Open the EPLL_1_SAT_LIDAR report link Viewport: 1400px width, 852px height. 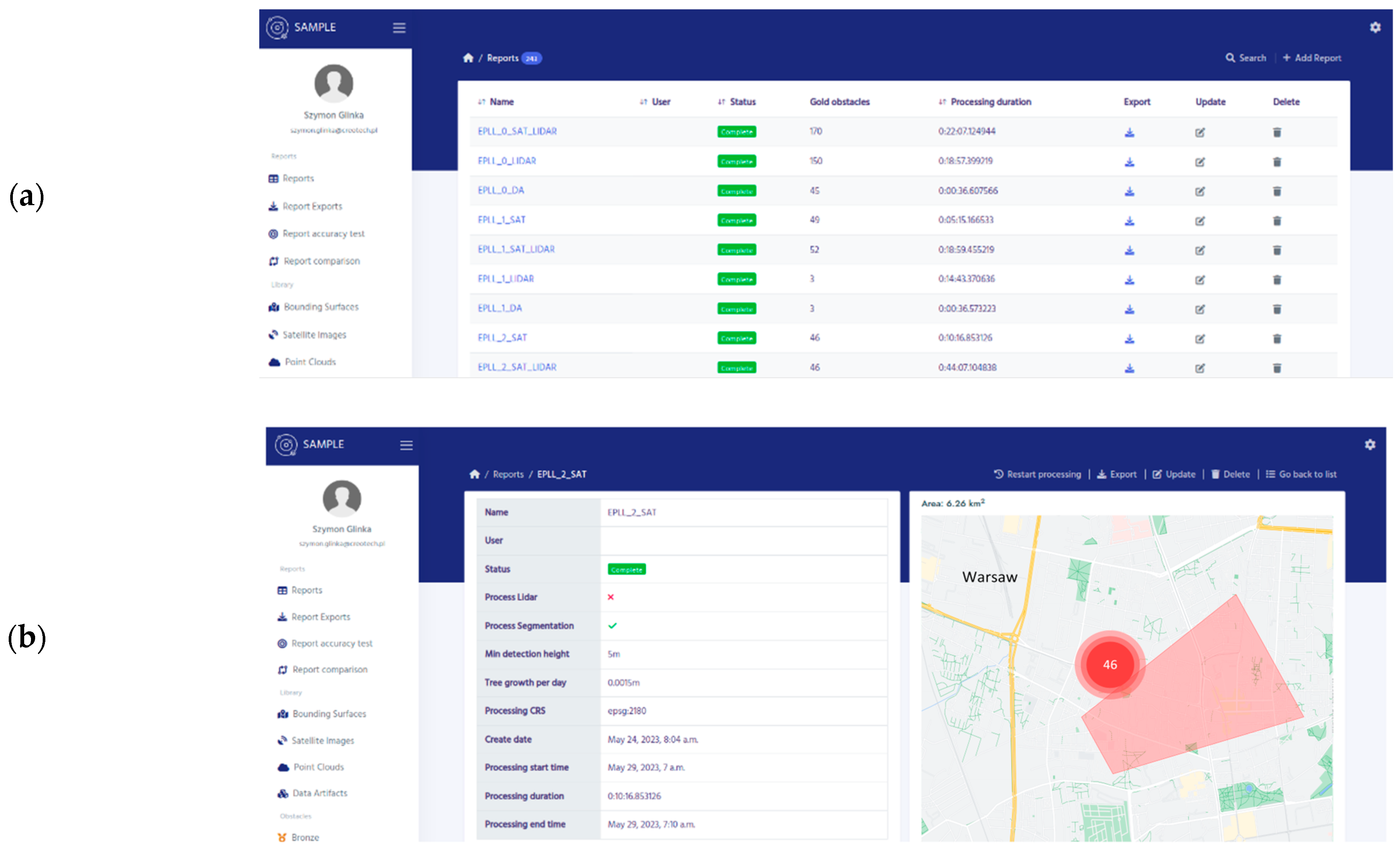click(516, 249)
